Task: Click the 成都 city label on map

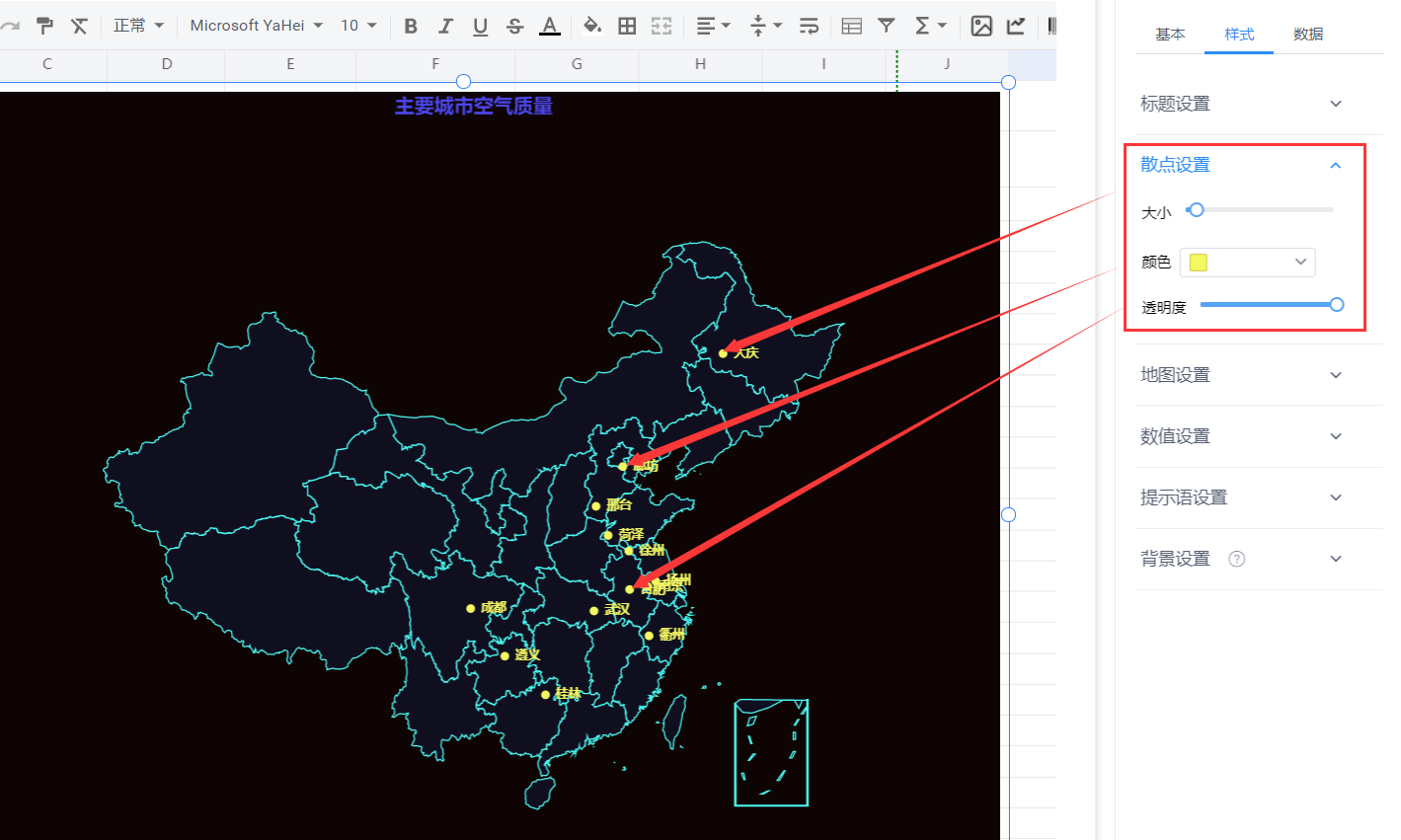Action: tap(494, 608)
